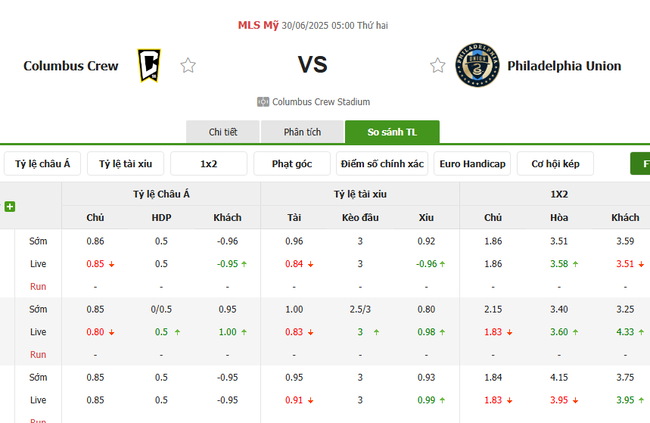
Task: Click the MLS Mỹ league link
Action: point(258,25)
